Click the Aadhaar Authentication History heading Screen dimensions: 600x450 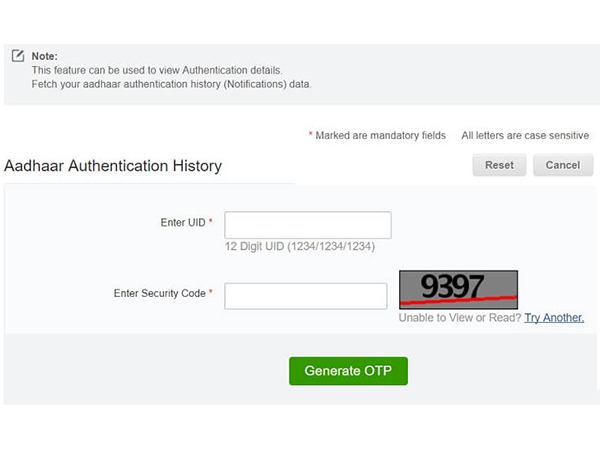[113, 166]
